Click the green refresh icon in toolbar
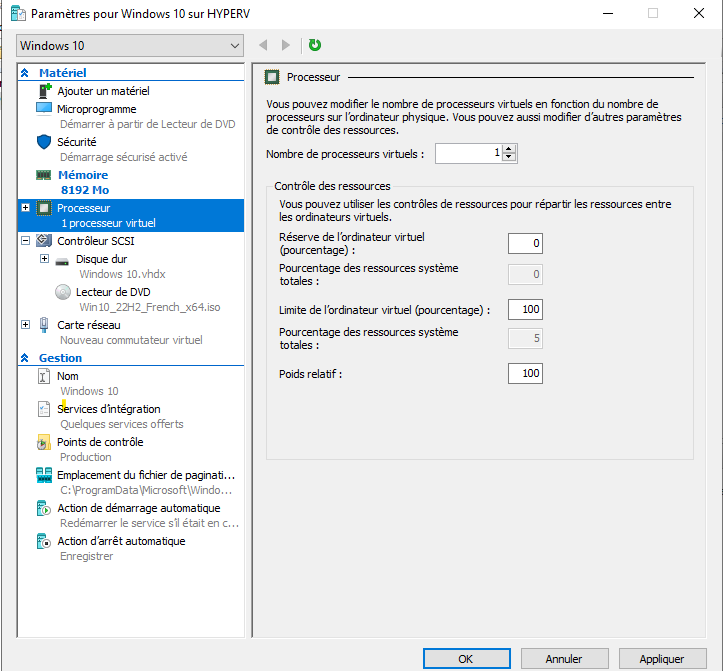 tap(315, 45)
